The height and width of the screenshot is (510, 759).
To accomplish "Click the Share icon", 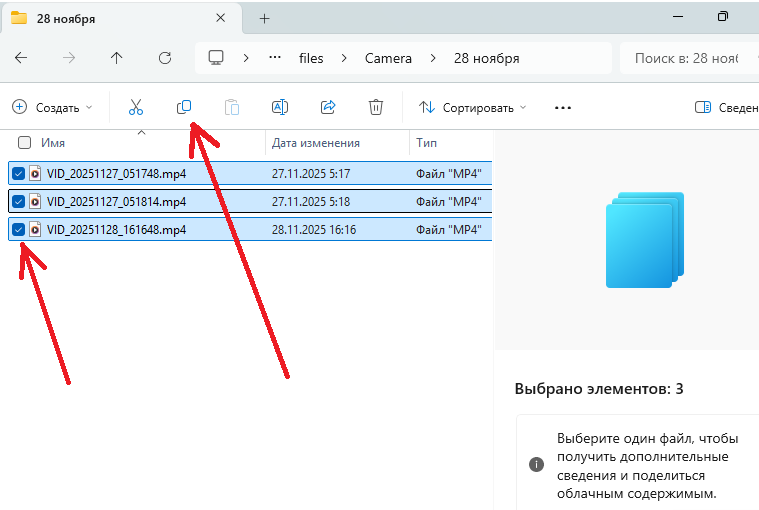I will tap(328, 107).
